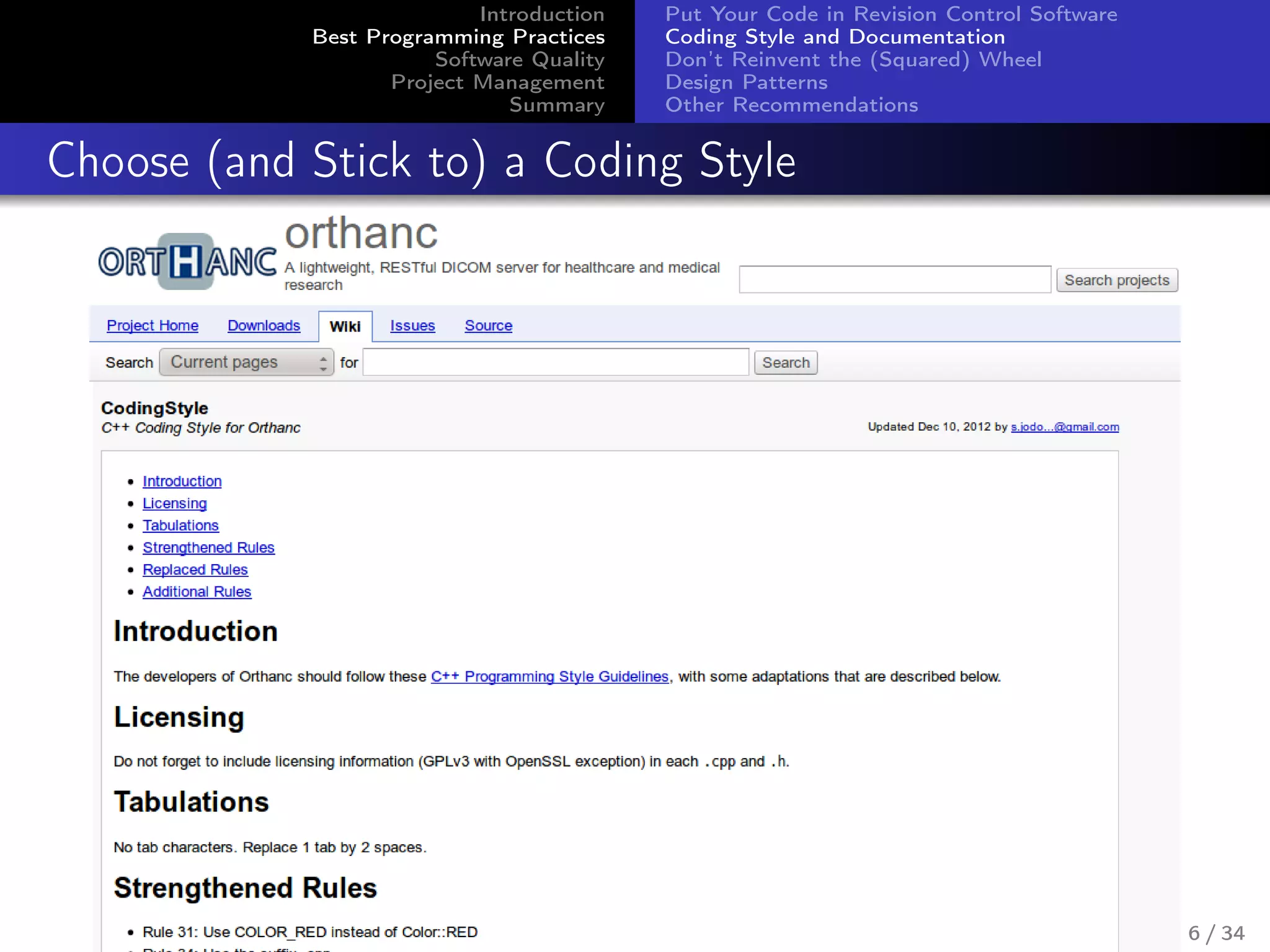Click the 'C++ Coding Style for Orthanc' subtitle

201,428
